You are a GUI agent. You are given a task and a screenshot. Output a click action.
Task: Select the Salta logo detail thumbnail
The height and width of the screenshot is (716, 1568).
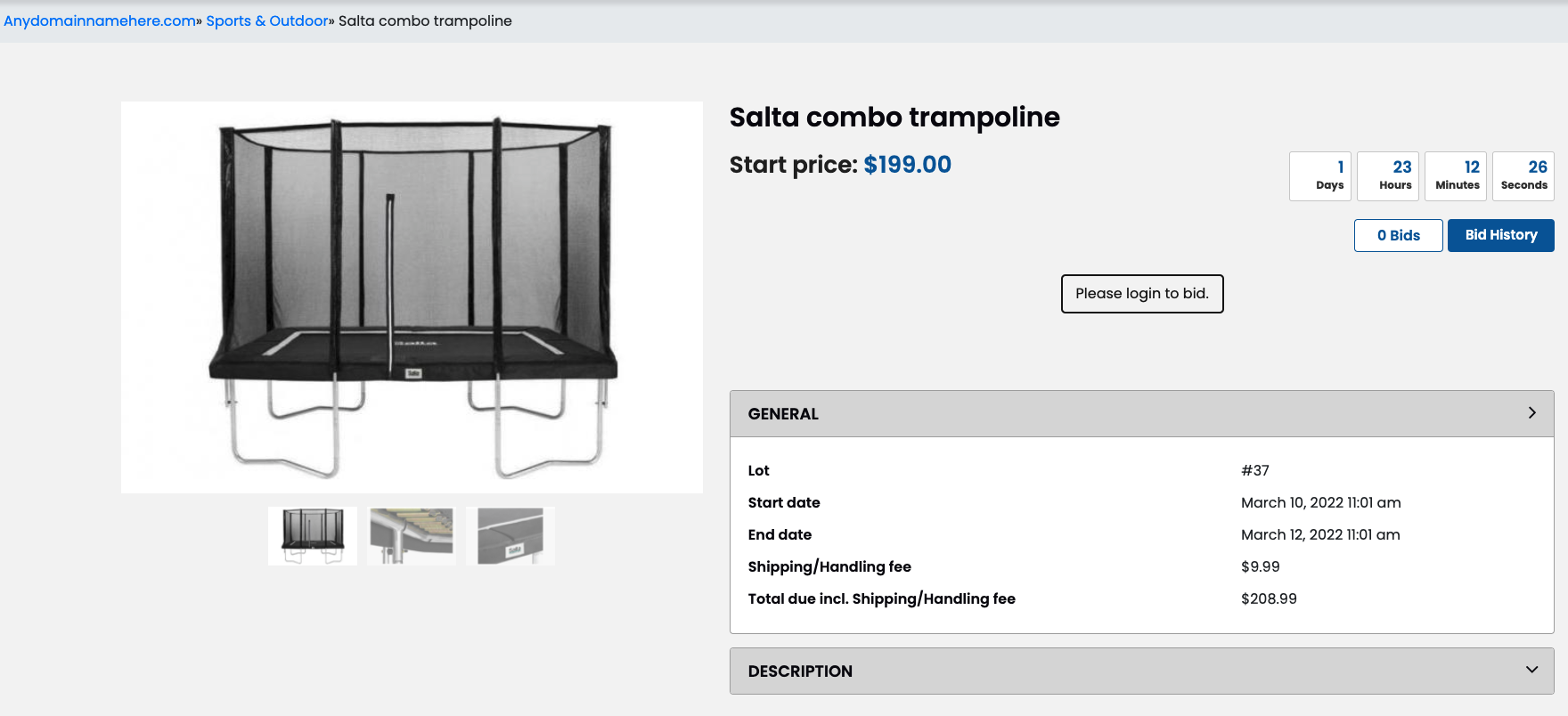click(510, 535)
